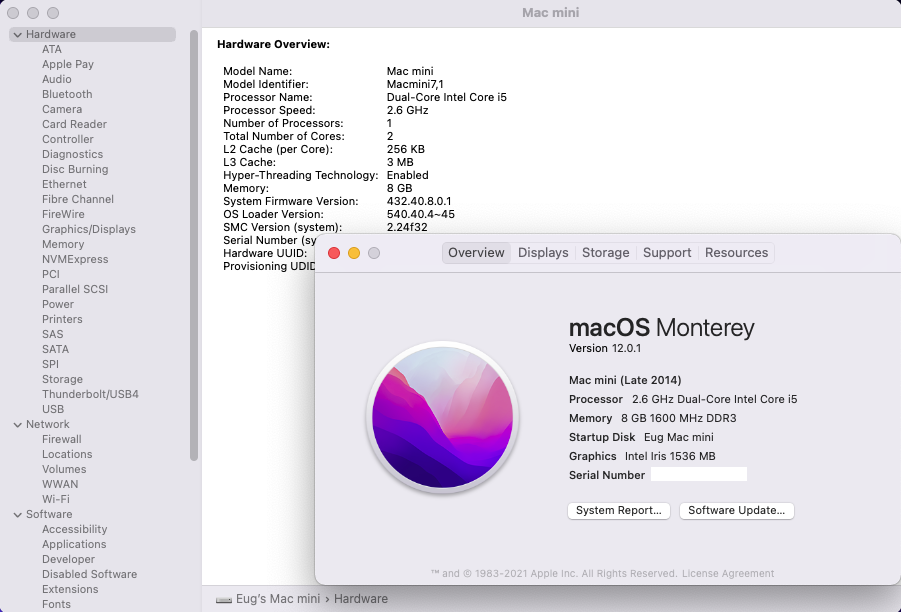Select SPI in the sidebar

[51, 364]
